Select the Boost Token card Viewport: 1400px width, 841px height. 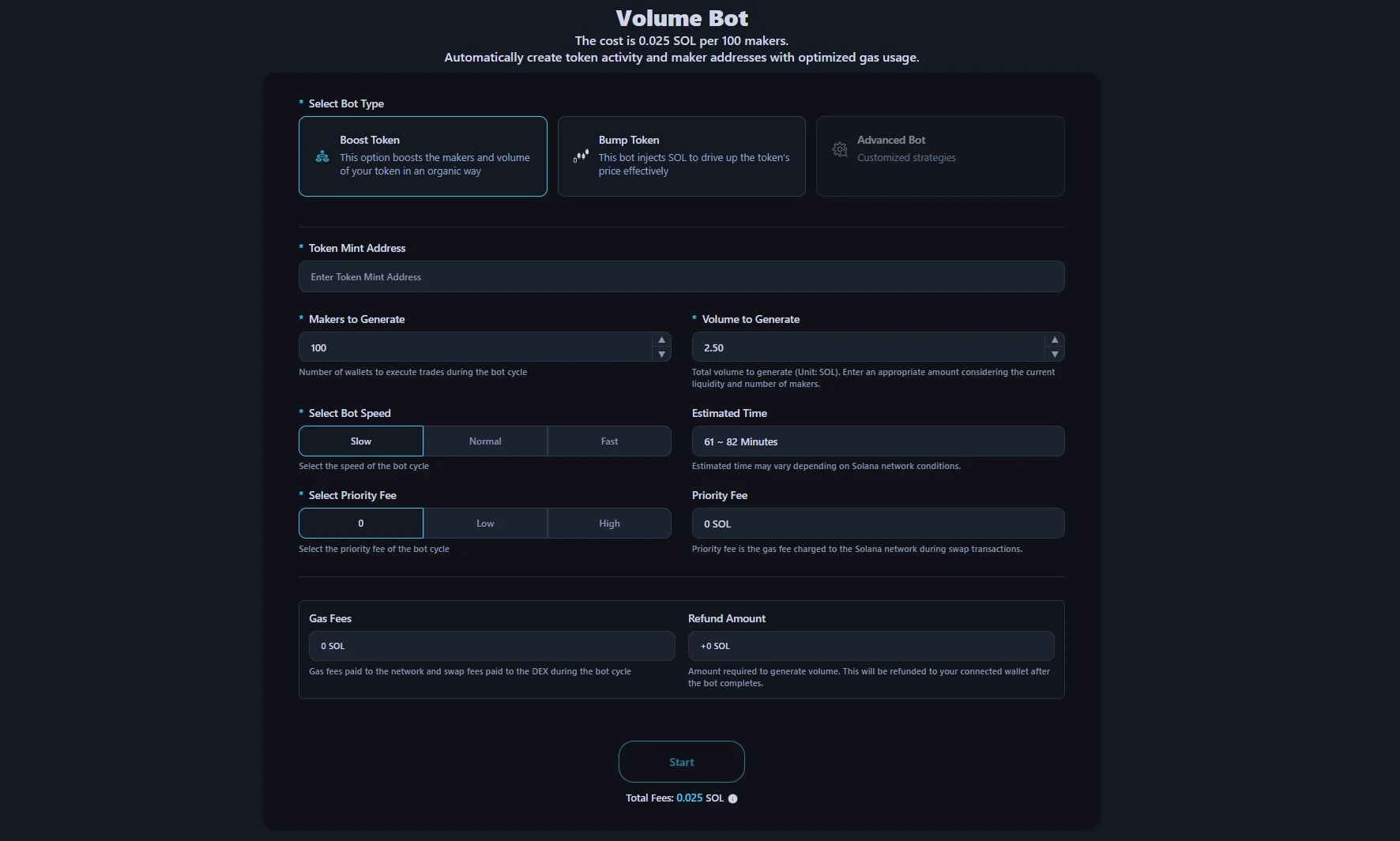[x=423, y=156]
